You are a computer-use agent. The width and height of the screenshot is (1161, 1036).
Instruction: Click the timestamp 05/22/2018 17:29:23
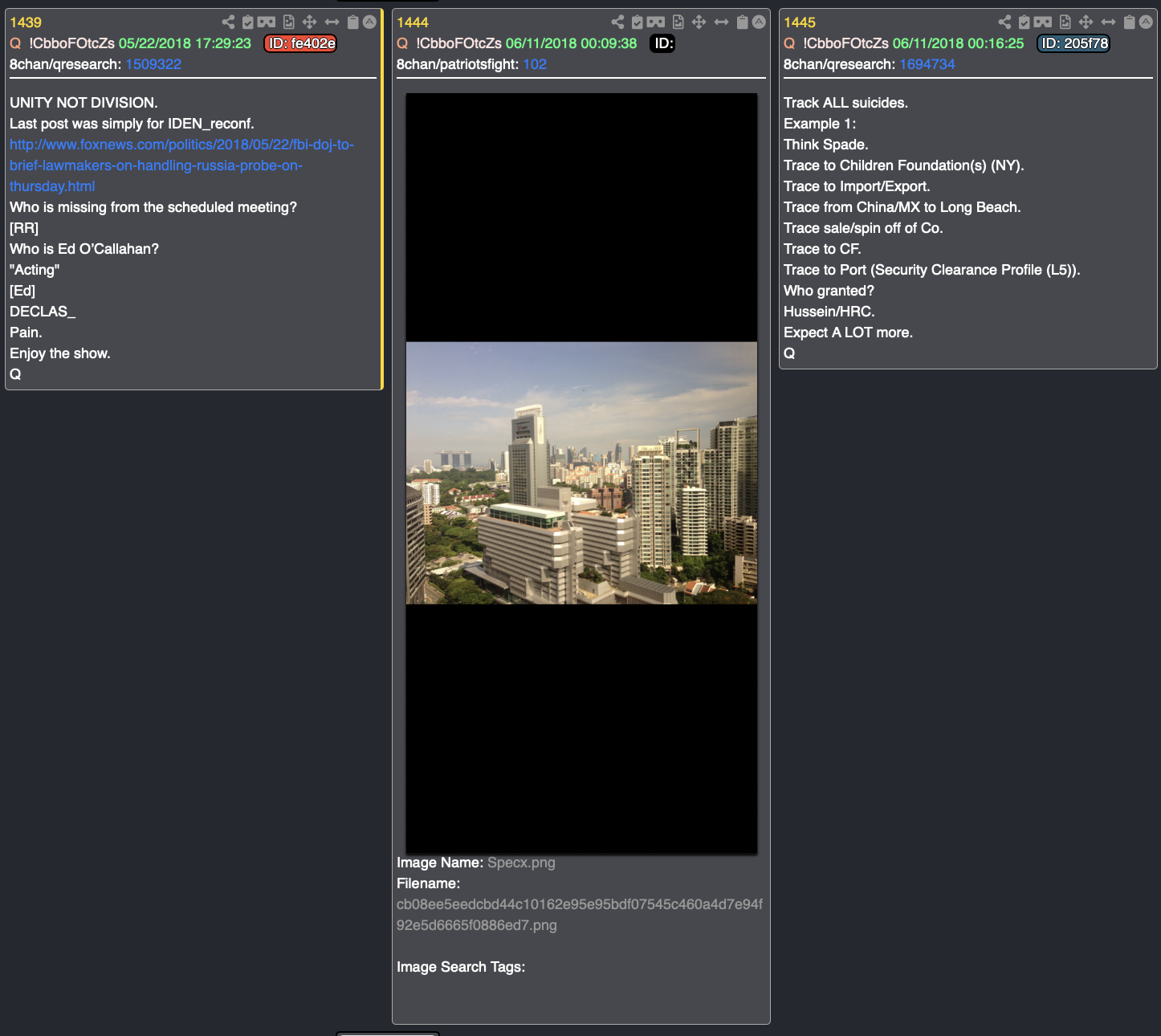tap(185, 43)
